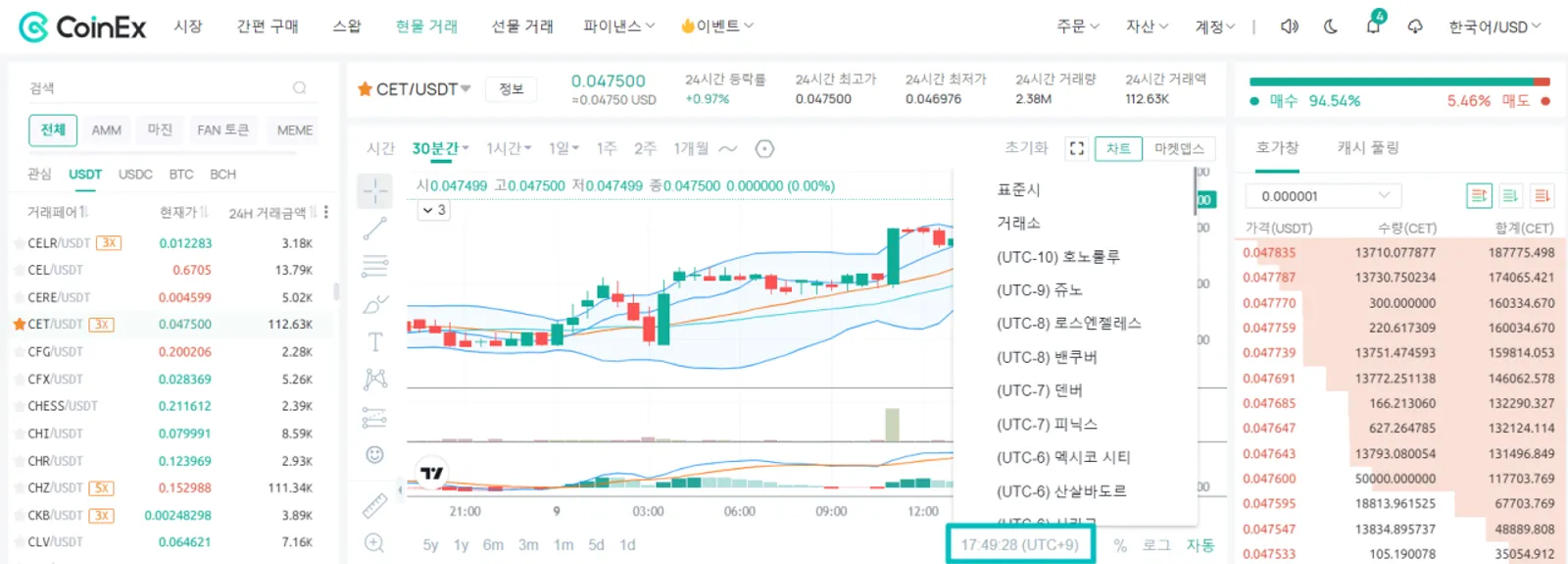Open the Swap page

(x=347, y=26)
